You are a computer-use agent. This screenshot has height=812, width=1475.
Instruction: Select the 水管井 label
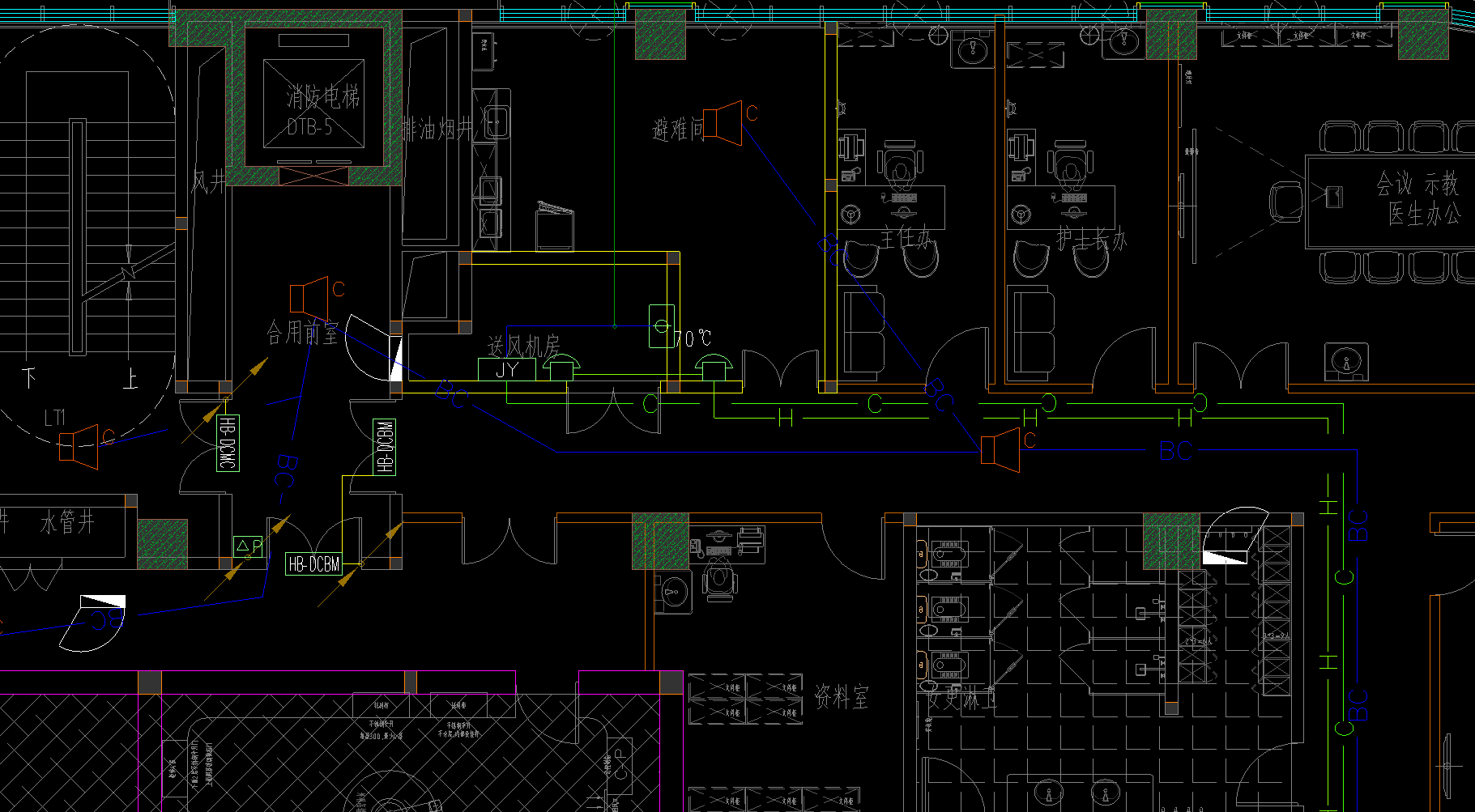click(x=68, y=522)
